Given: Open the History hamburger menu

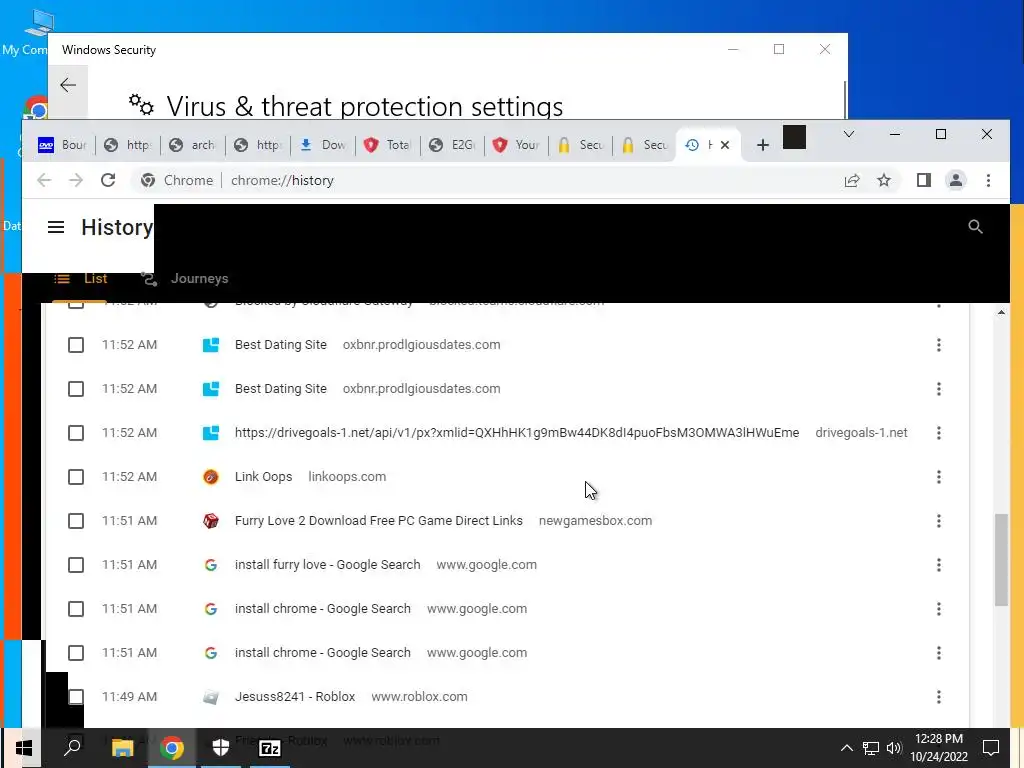Looking at the screenshot, I should point(56,227).
